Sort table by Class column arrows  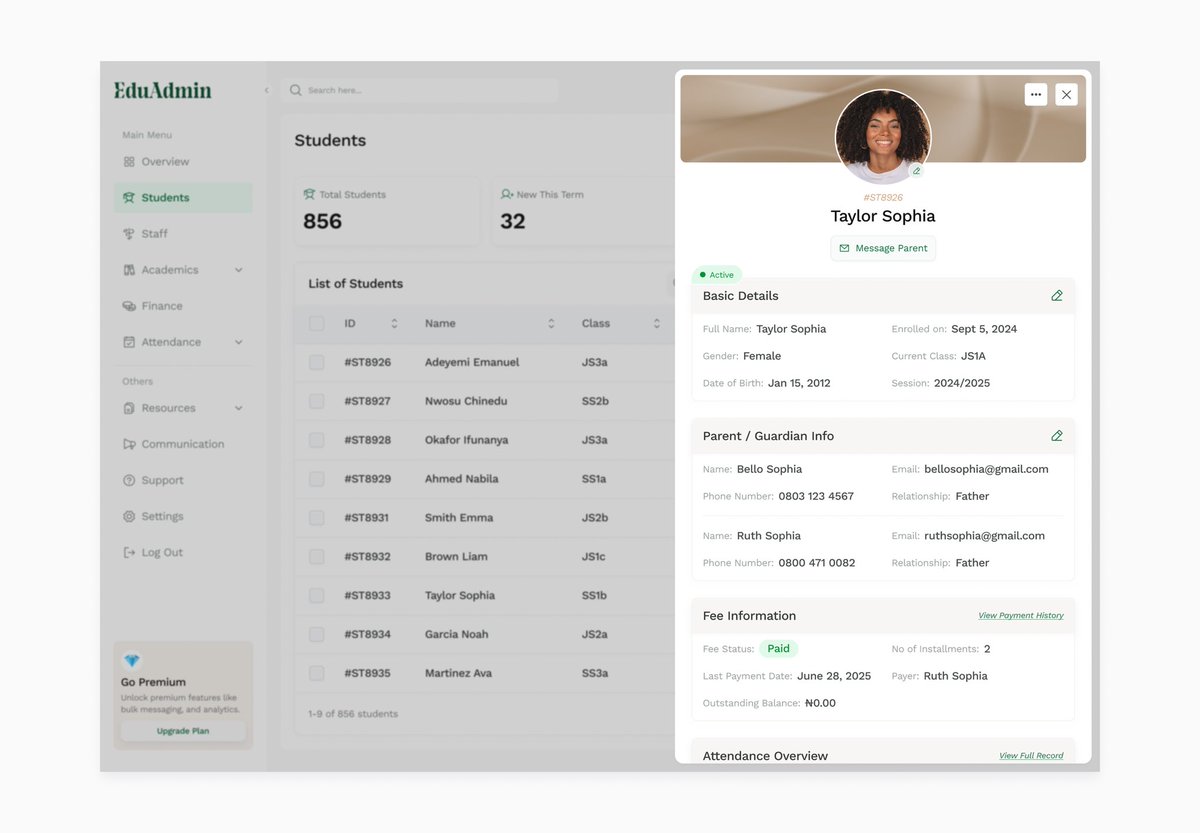(x=657, y=324)
